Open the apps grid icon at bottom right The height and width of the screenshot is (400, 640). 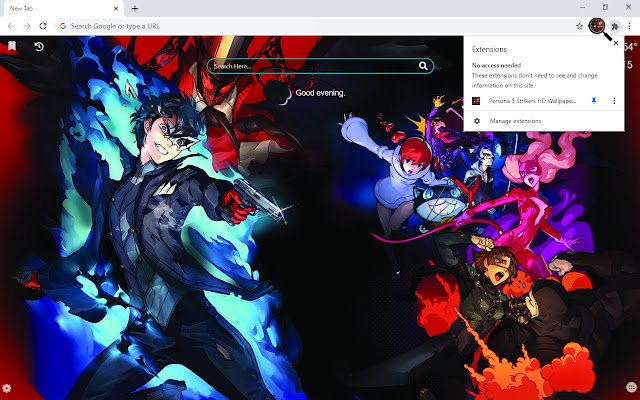pos(631,387)
